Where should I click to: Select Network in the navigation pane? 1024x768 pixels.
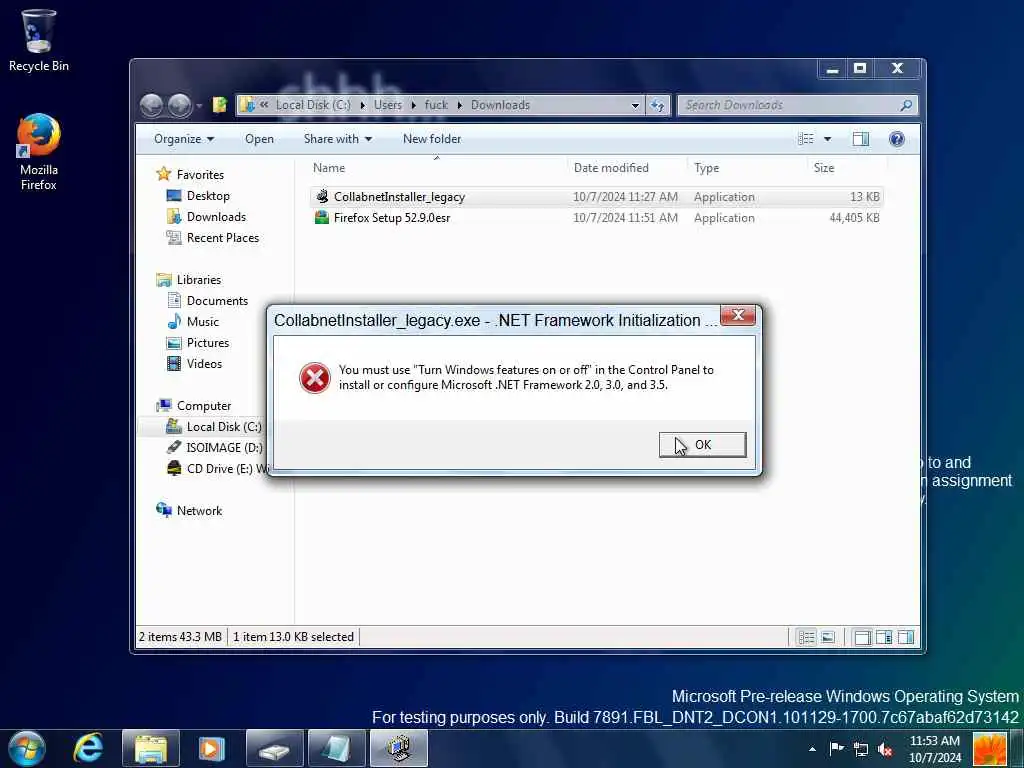199,511
